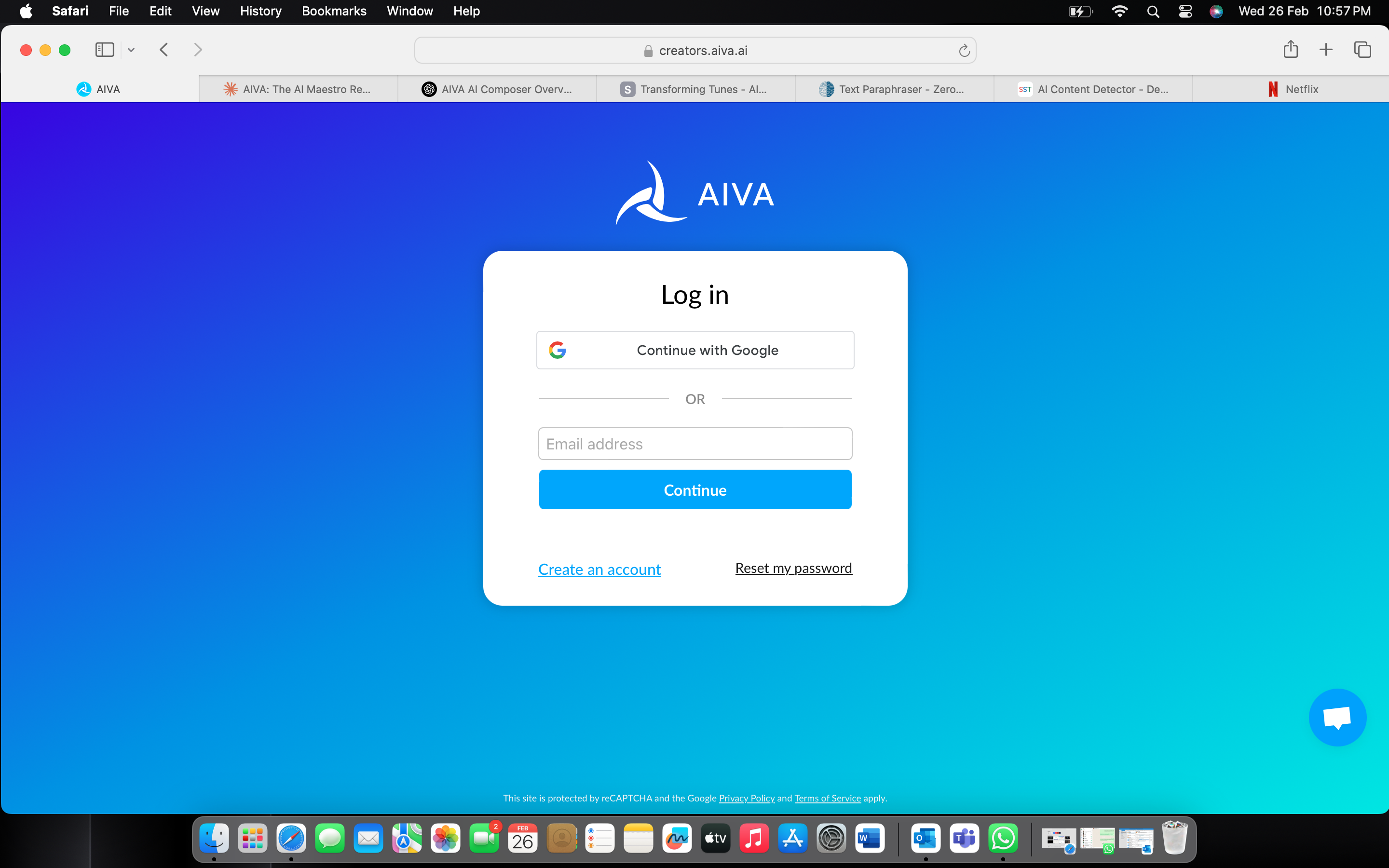The image size is (1389, 868).
Task: Open App Store from the Dock
Action: [793, 839]
